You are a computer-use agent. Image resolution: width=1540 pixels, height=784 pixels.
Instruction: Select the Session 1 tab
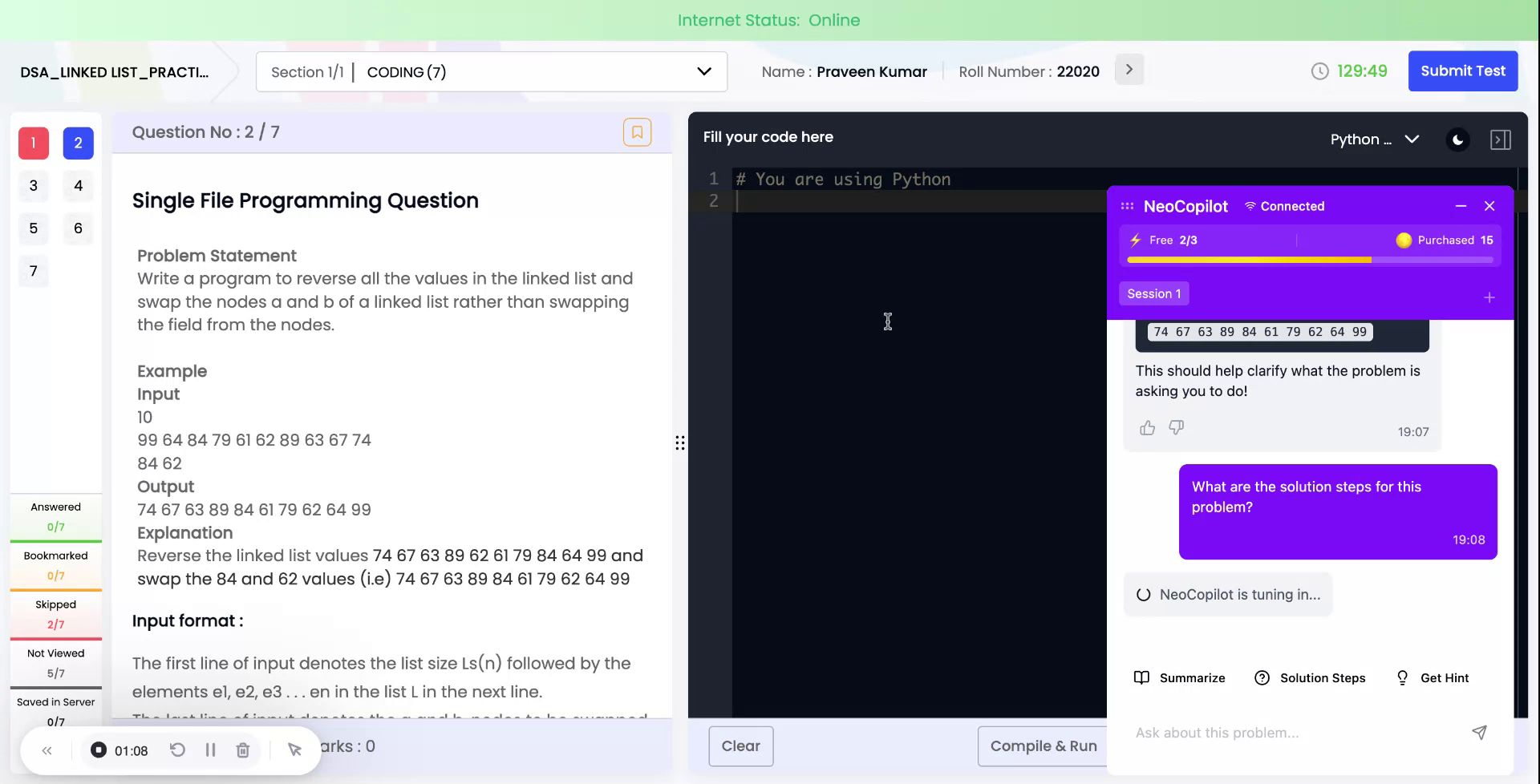1153,293
